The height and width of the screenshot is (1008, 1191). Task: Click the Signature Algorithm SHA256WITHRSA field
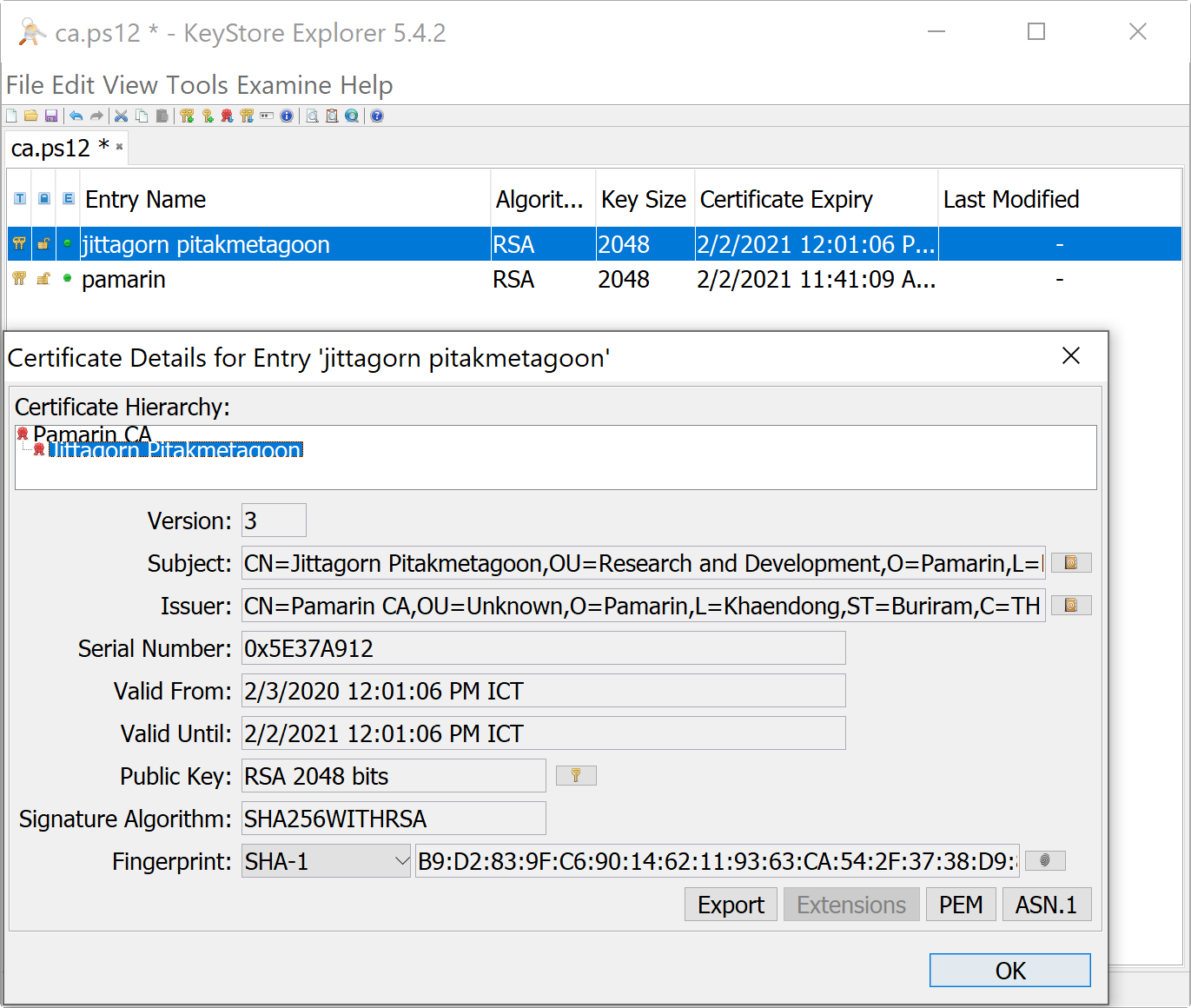[x=394, y=819]
